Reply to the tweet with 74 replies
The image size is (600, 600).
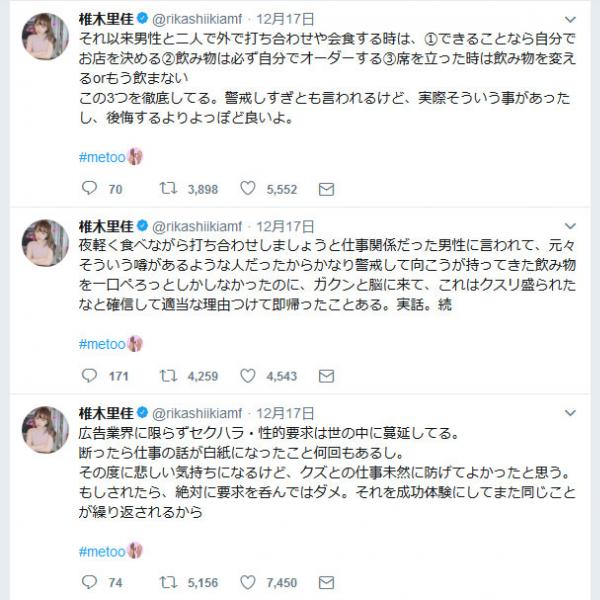pos(90,582)
